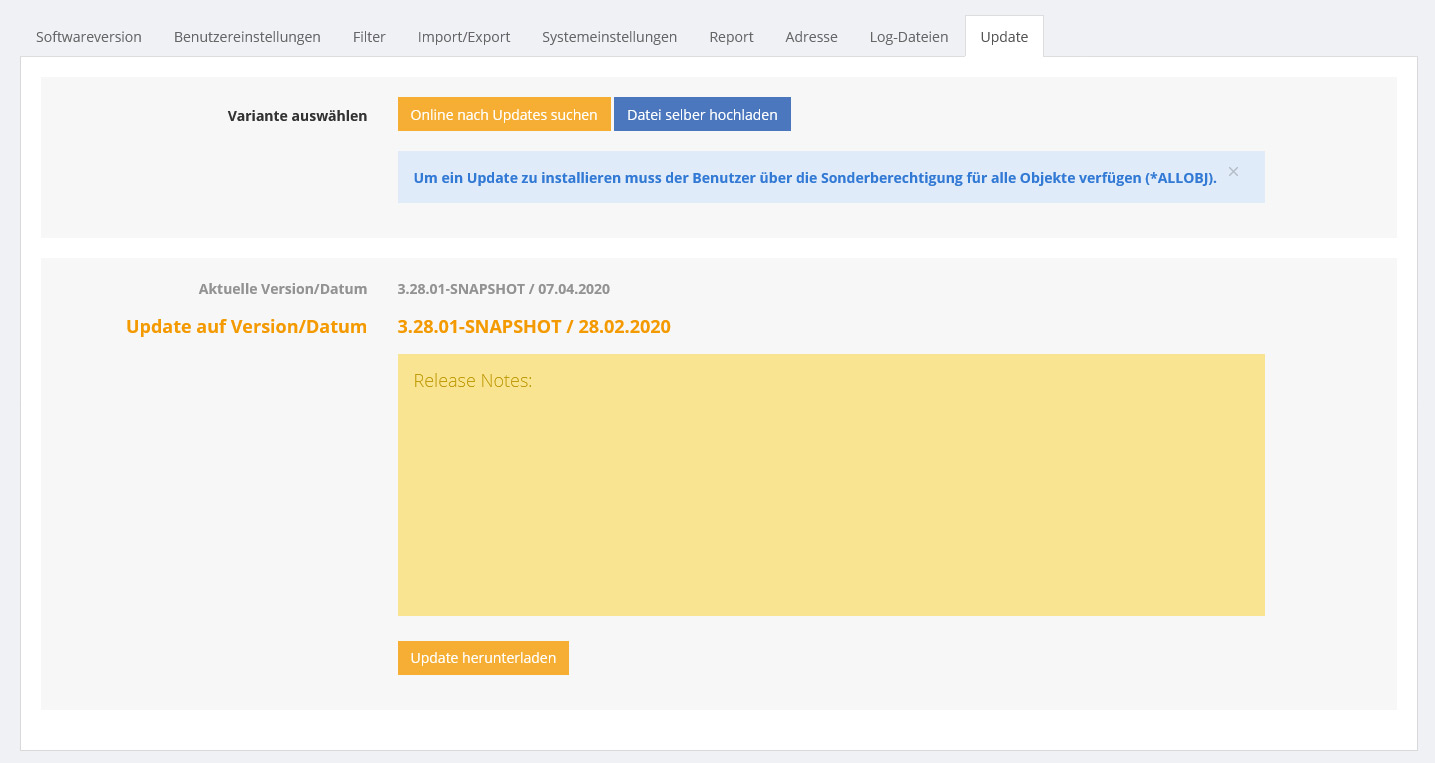Show the Report tab
The width and height of the screenshot is (1435, 763).
click(731, 37)
